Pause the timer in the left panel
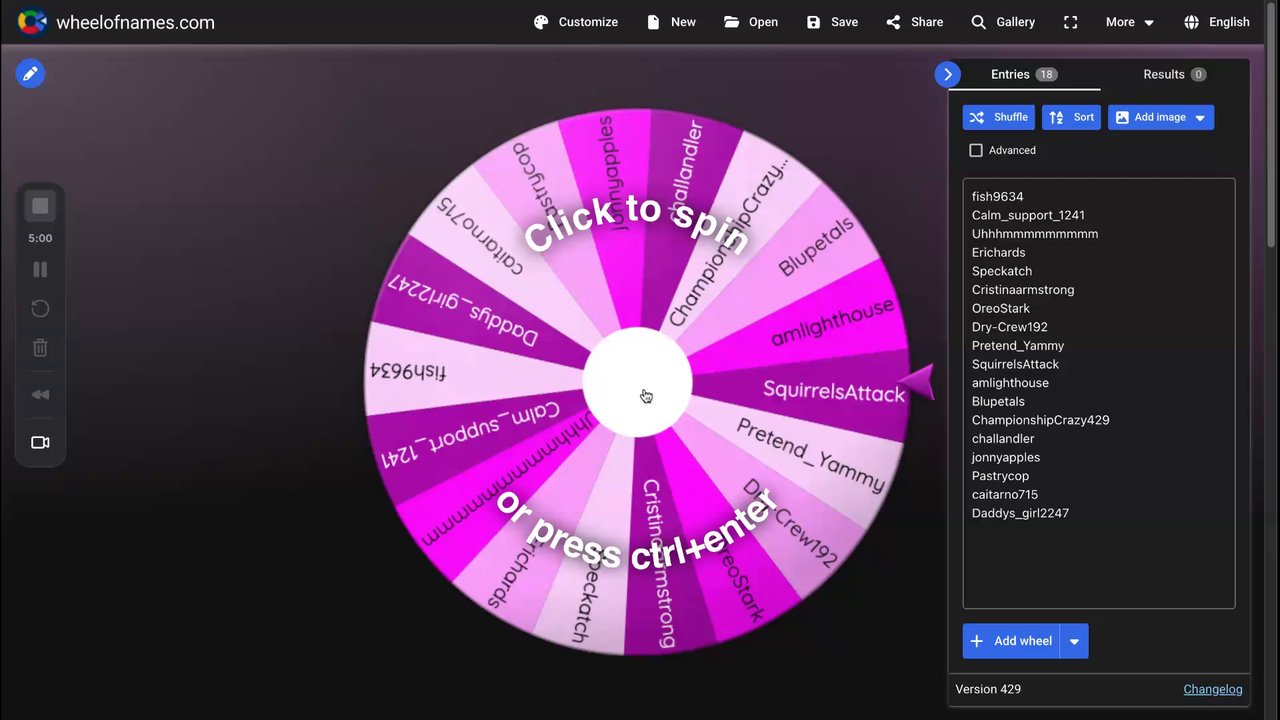 pyautogui.click(x=40, y=270)
